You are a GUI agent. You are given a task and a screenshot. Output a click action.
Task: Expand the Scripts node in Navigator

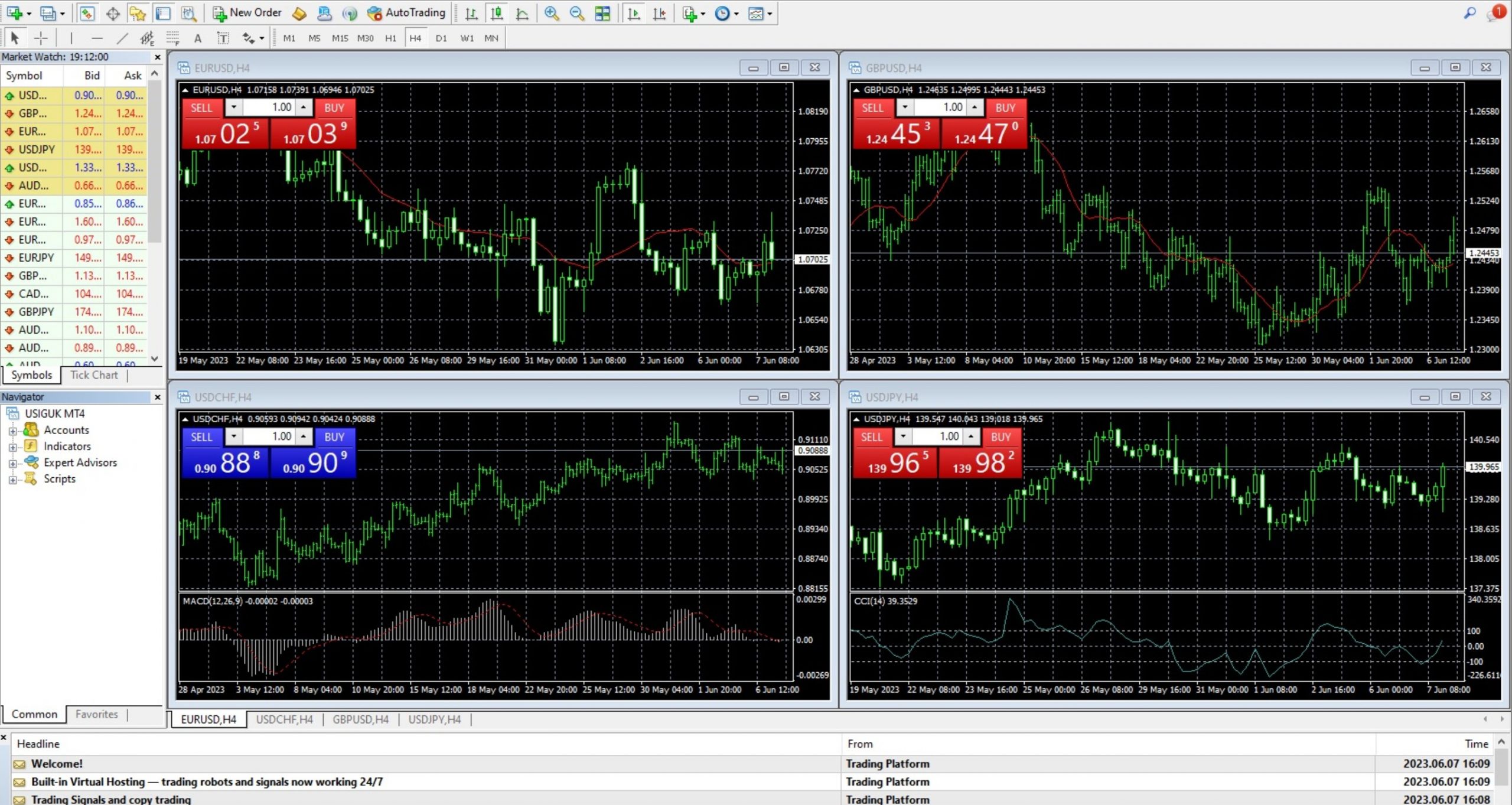coord(12,480)
